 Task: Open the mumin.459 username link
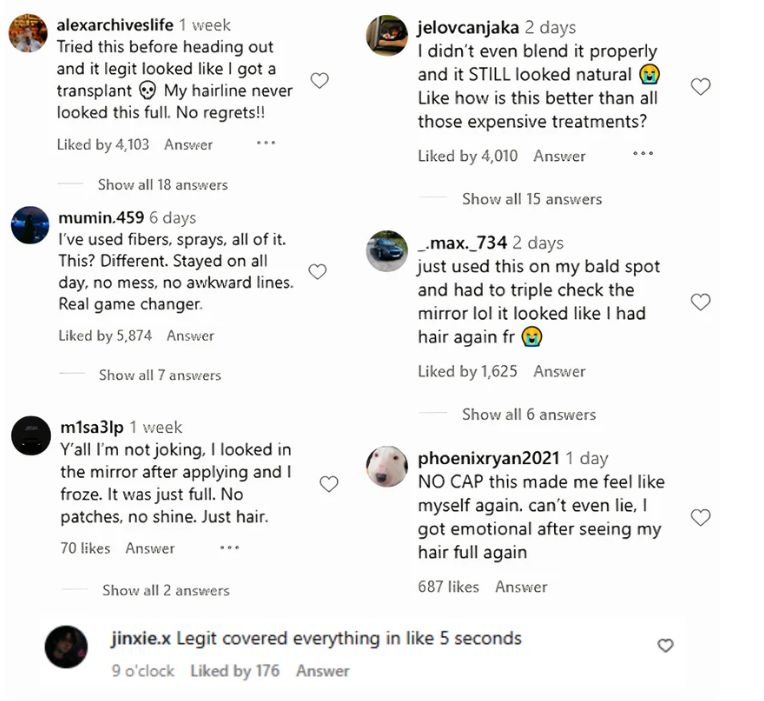pos(101,217)
